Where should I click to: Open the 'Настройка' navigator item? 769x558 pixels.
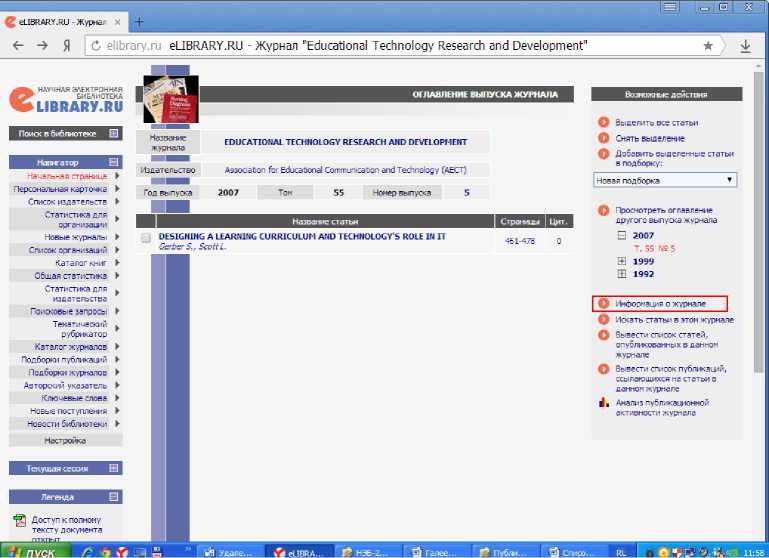65,440
